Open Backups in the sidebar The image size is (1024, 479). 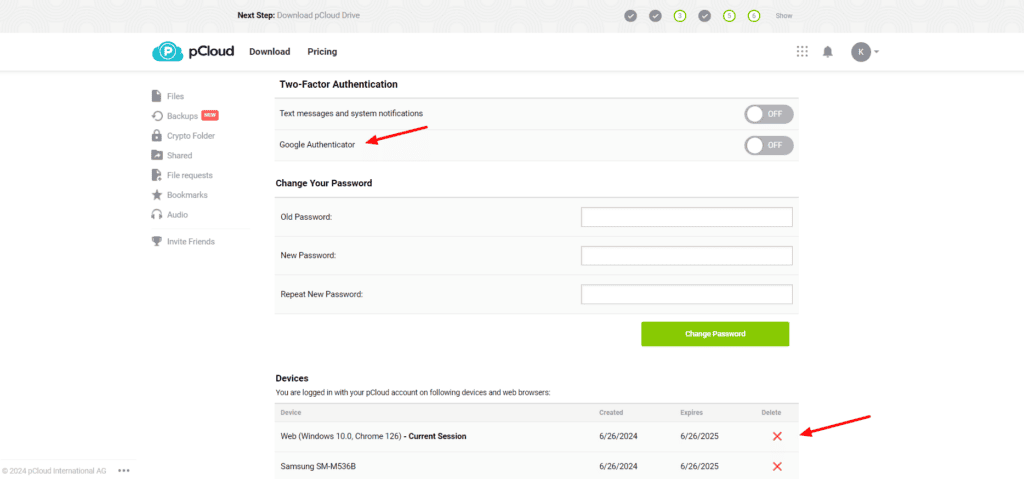pyautogui.click(x=182, y=116)
